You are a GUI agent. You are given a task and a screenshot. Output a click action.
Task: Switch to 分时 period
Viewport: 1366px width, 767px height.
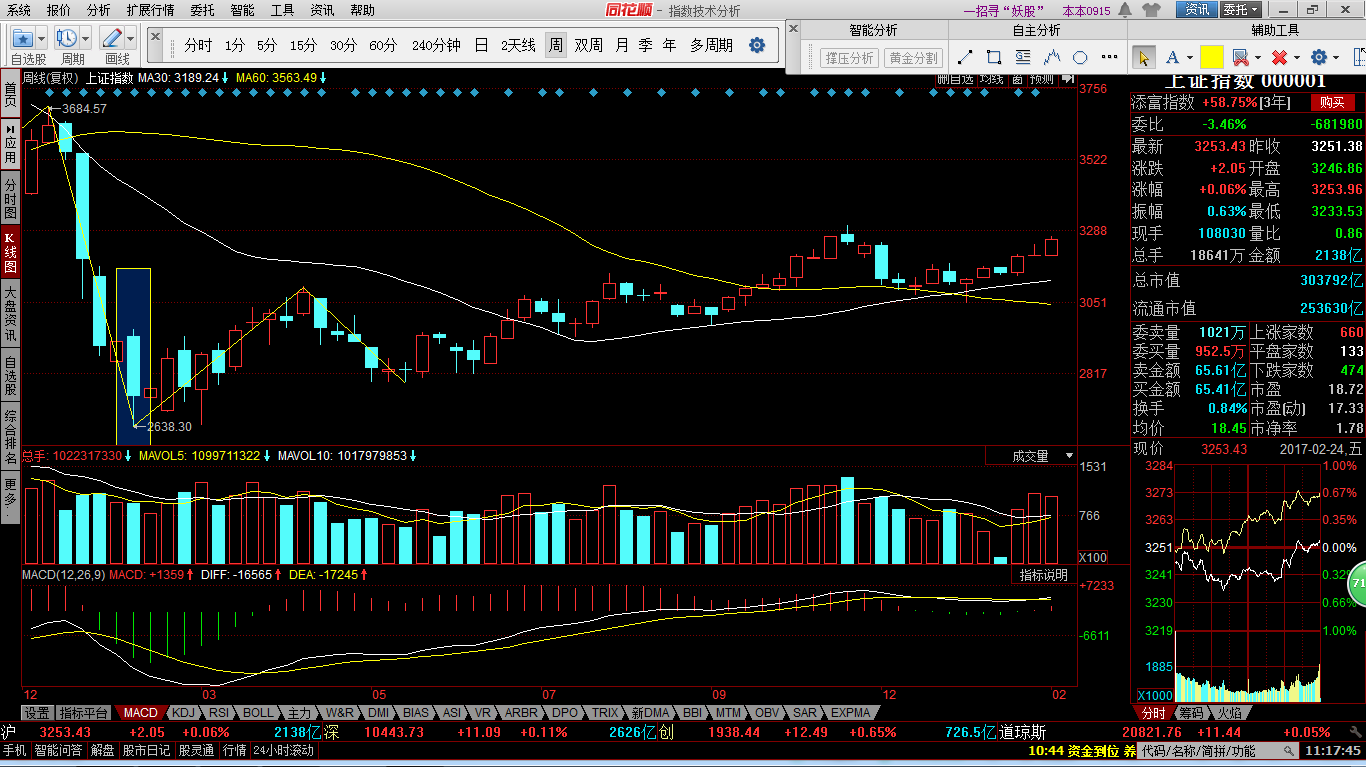click(x=198, y=46)
